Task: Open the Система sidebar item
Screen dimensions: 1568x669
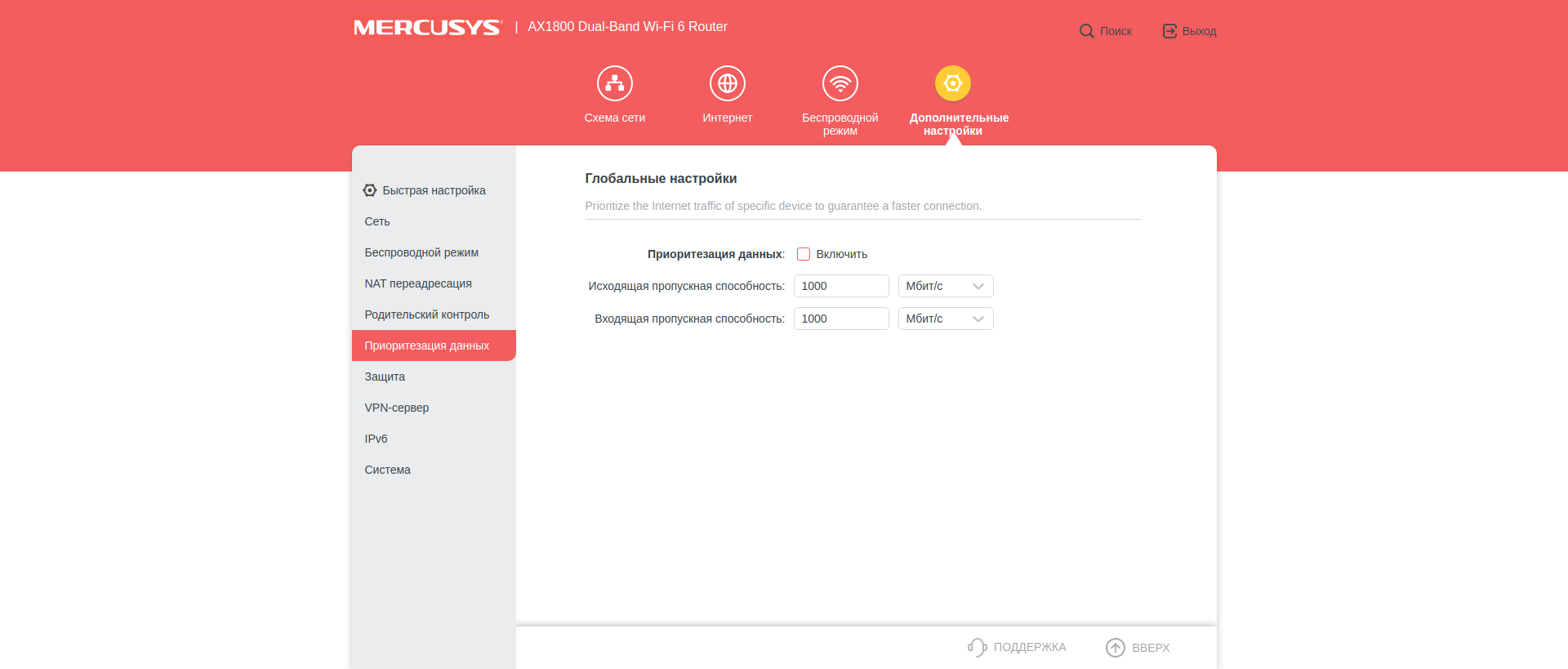Action: click(387, 470)
